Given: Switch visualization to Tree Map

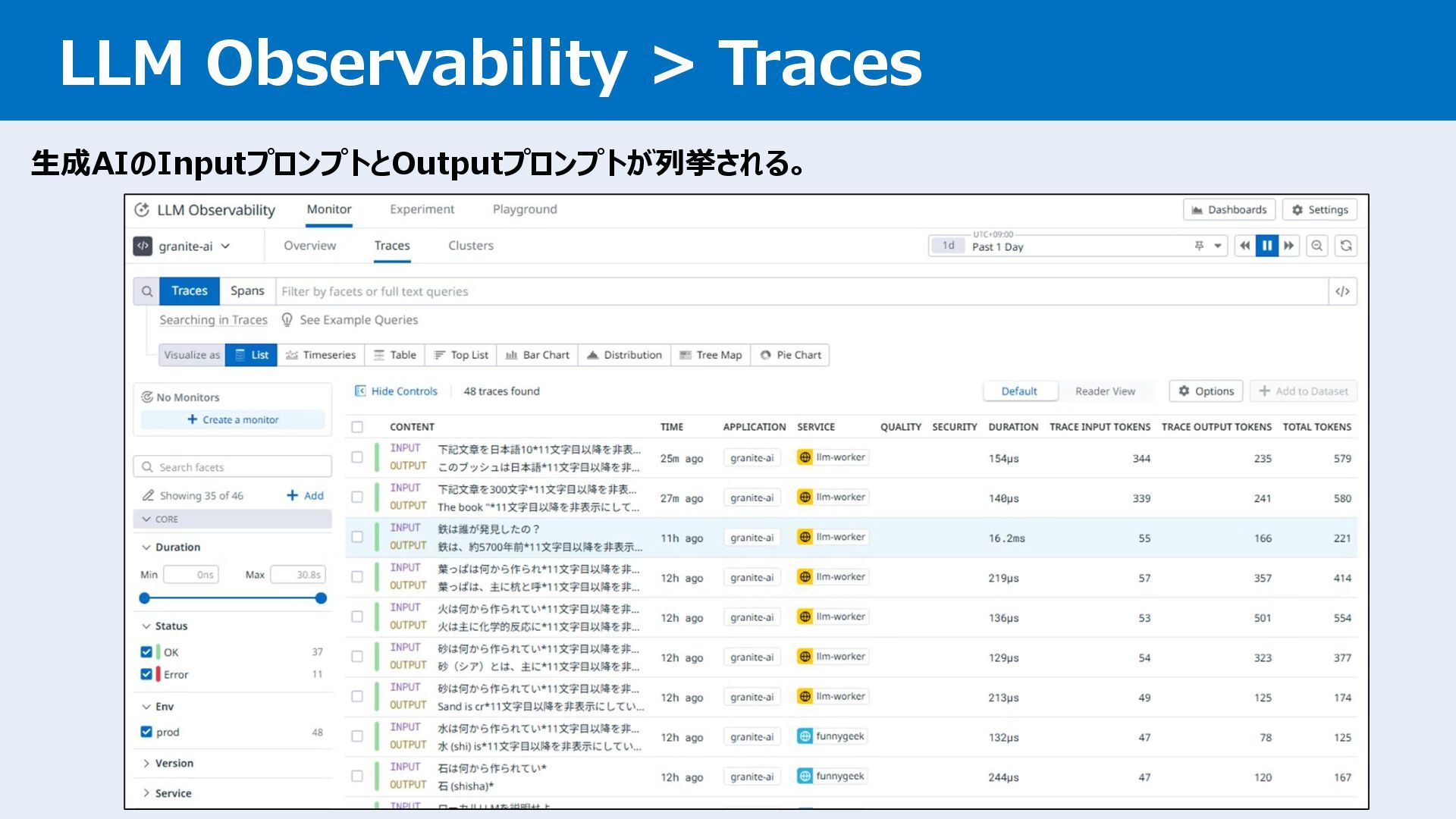Looking at the screenshot, I should [711, 355].
